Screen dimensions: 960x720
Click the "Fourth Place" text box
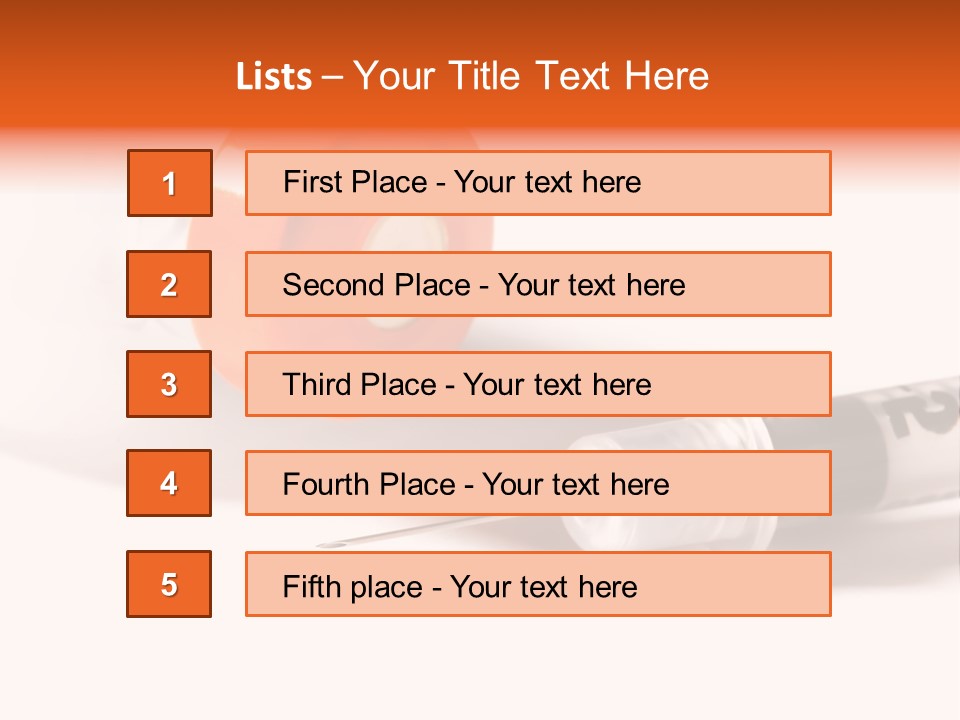(x=538, y=483)
